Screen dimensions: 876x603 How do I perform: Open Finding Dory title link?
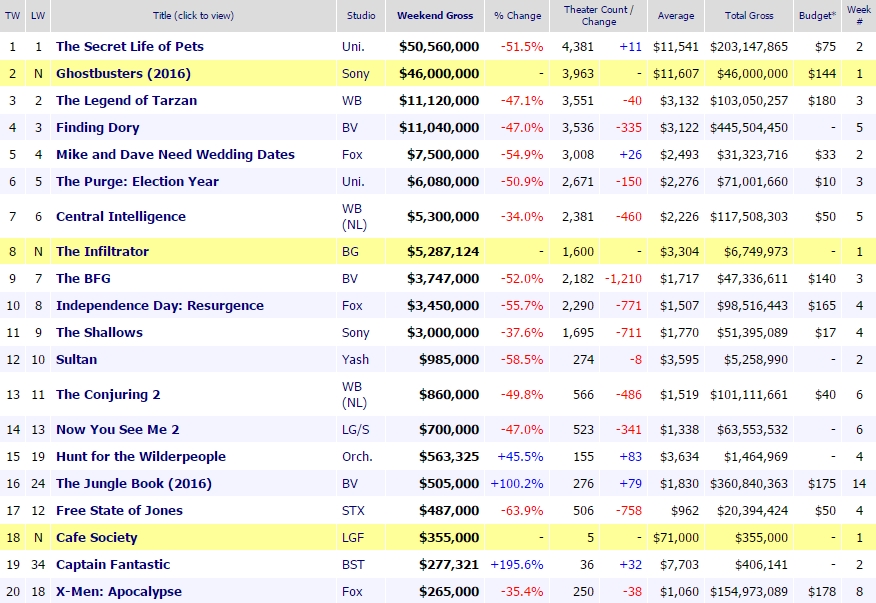pyautogui.click(x=98, y=127)
